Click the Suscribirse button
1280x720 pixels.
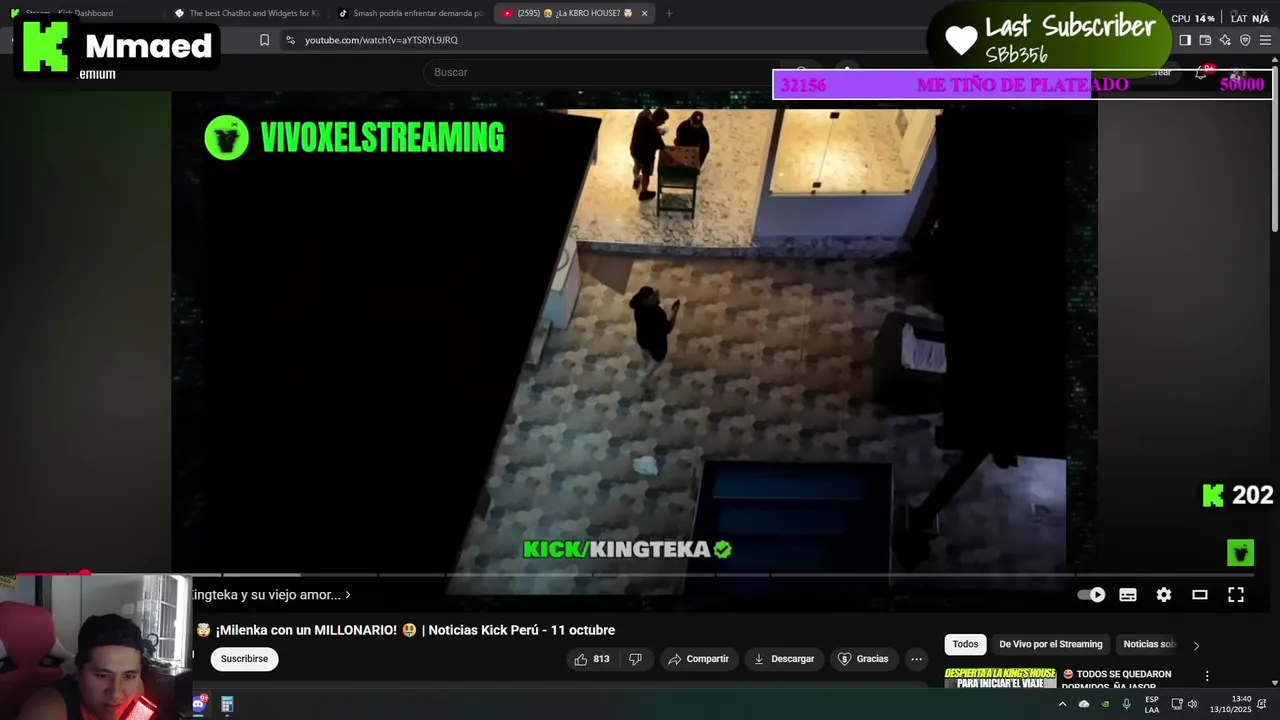[244, 659]
